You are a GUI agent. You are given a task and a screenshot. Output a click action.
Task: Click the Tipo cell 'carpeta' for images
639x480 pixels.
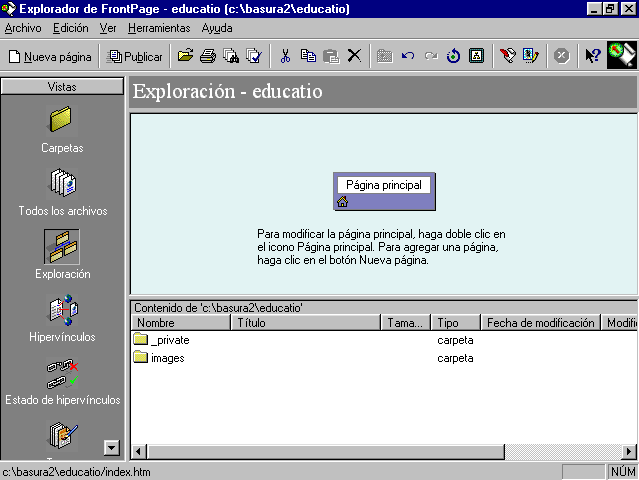455,358
